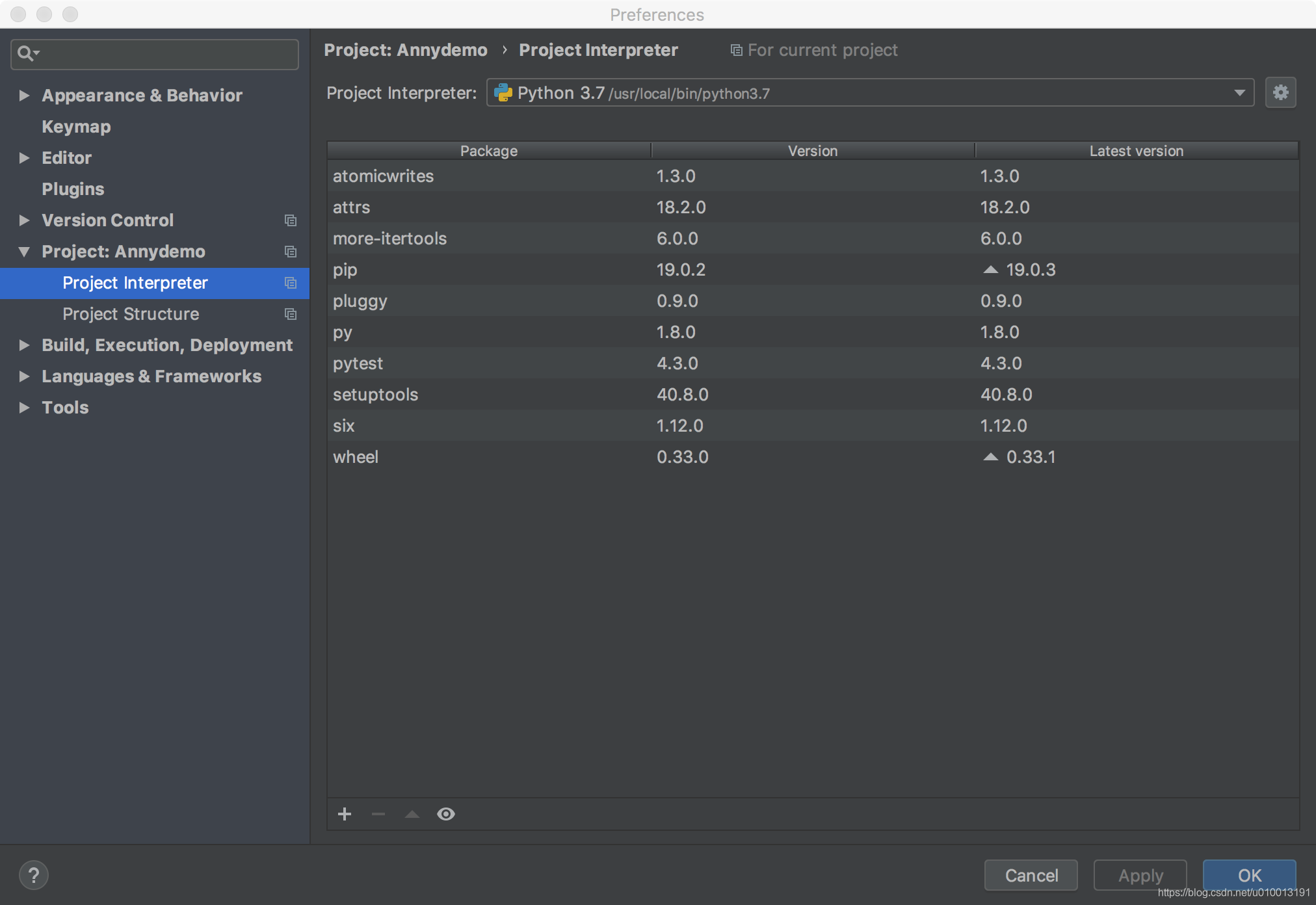Expand Build, Execution, Deployment section
This screenshot has width=1316, height=905.
tap(24, 345)
